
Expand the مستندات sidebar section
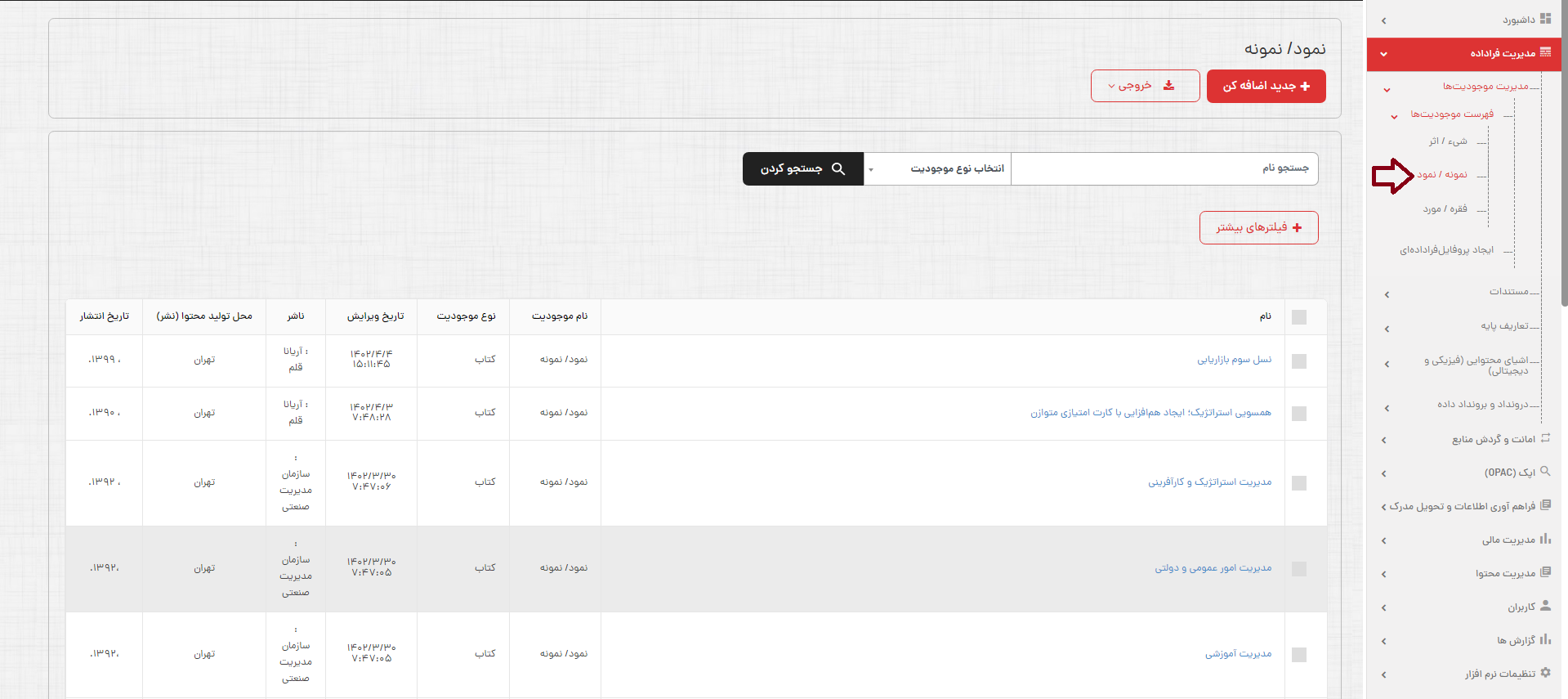(x=1508, y=292)
